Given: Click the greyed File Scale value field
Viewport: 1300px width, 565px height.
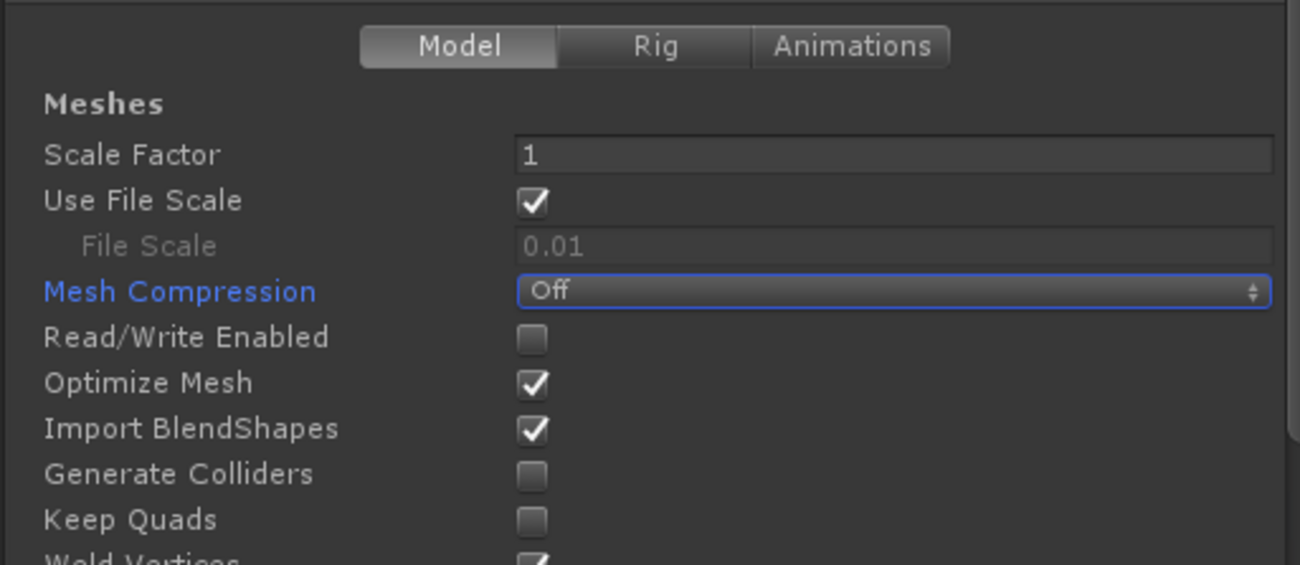Looking at the screenshot, I should click(893, 246).
